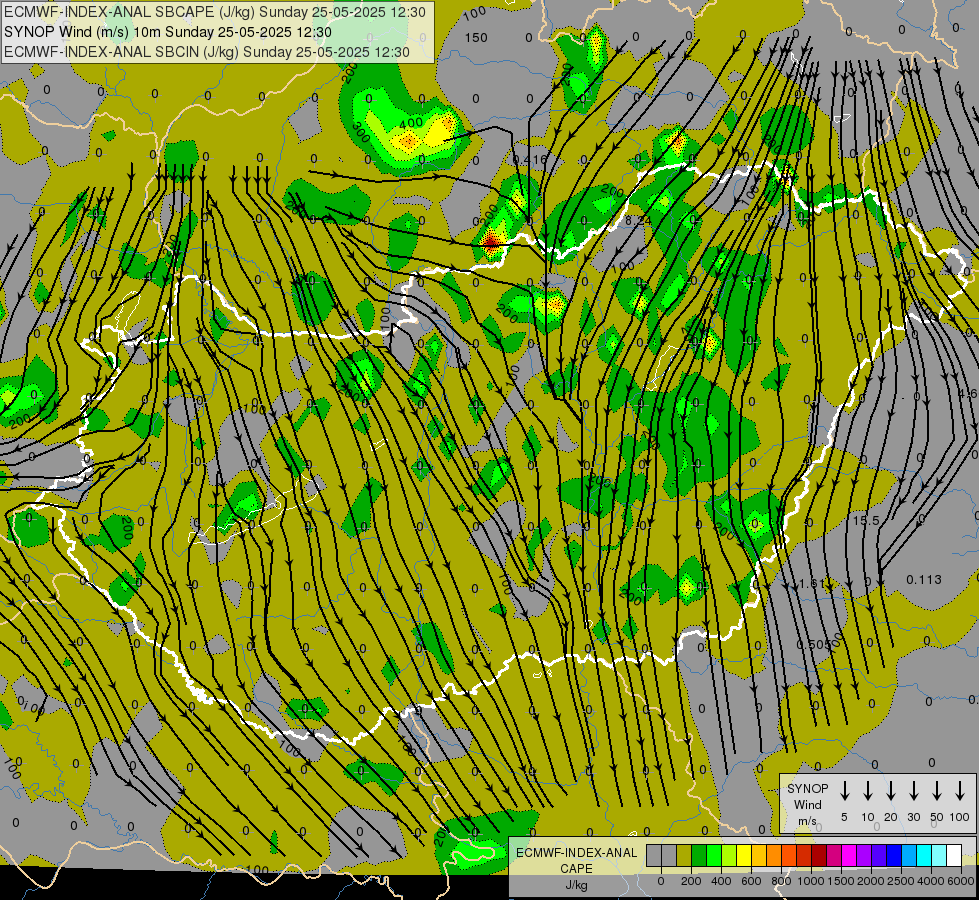This screenshot has width=979, height=900.
Task: Click the 4000 tick label of CAPE legend
Action: coord(930,881)
